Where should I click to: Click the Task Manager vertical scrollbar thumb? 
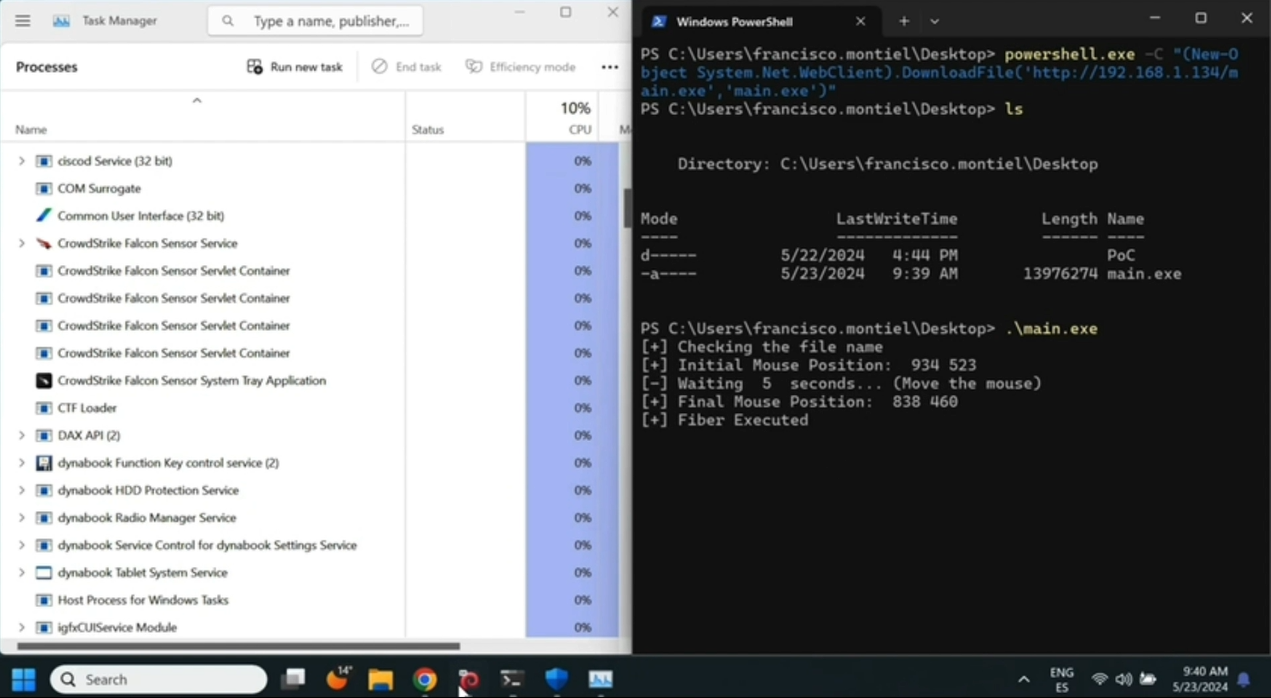627,208
